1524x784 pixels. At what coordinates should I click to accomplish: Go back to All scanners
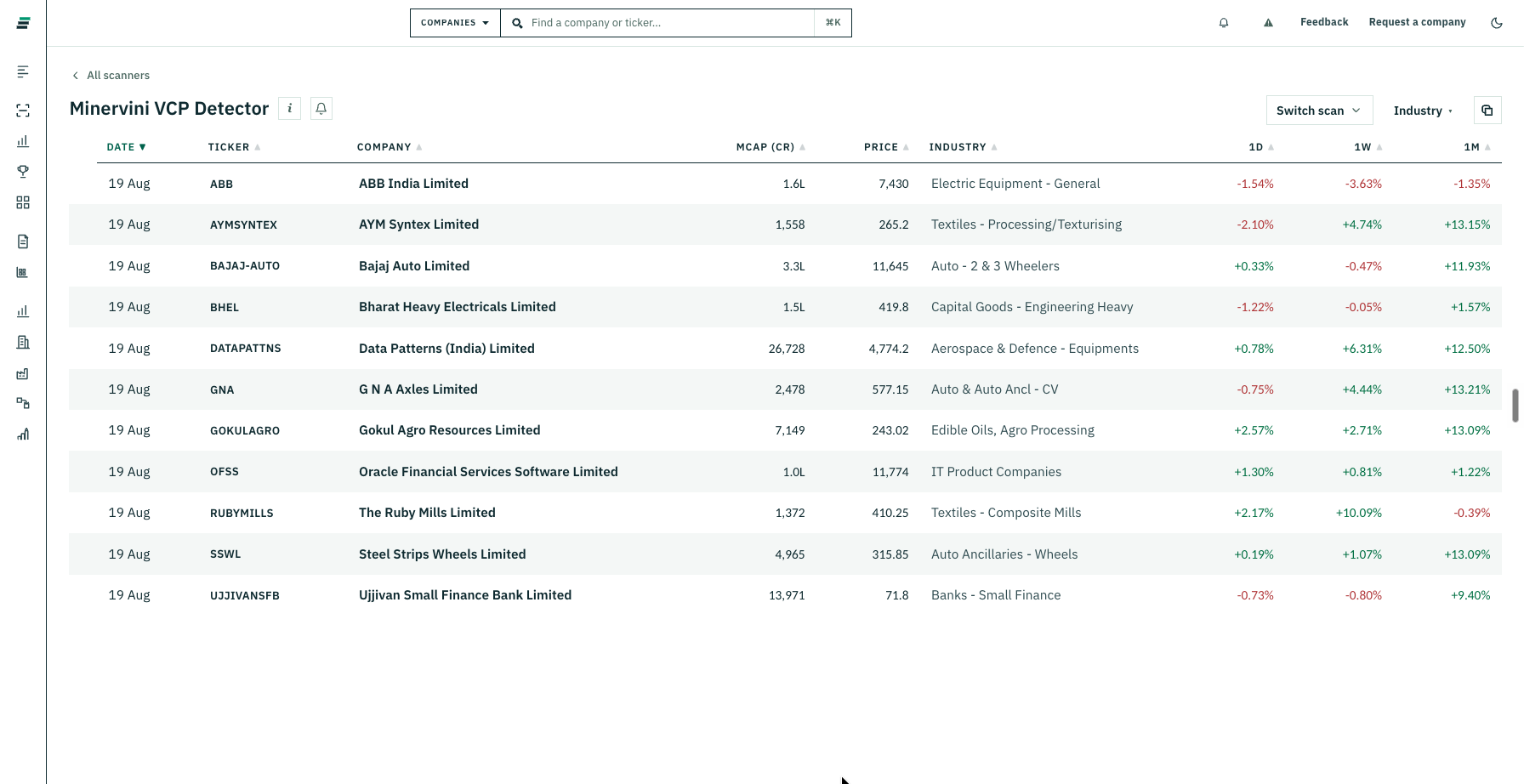pyautogui.click(x=111, y=76)
